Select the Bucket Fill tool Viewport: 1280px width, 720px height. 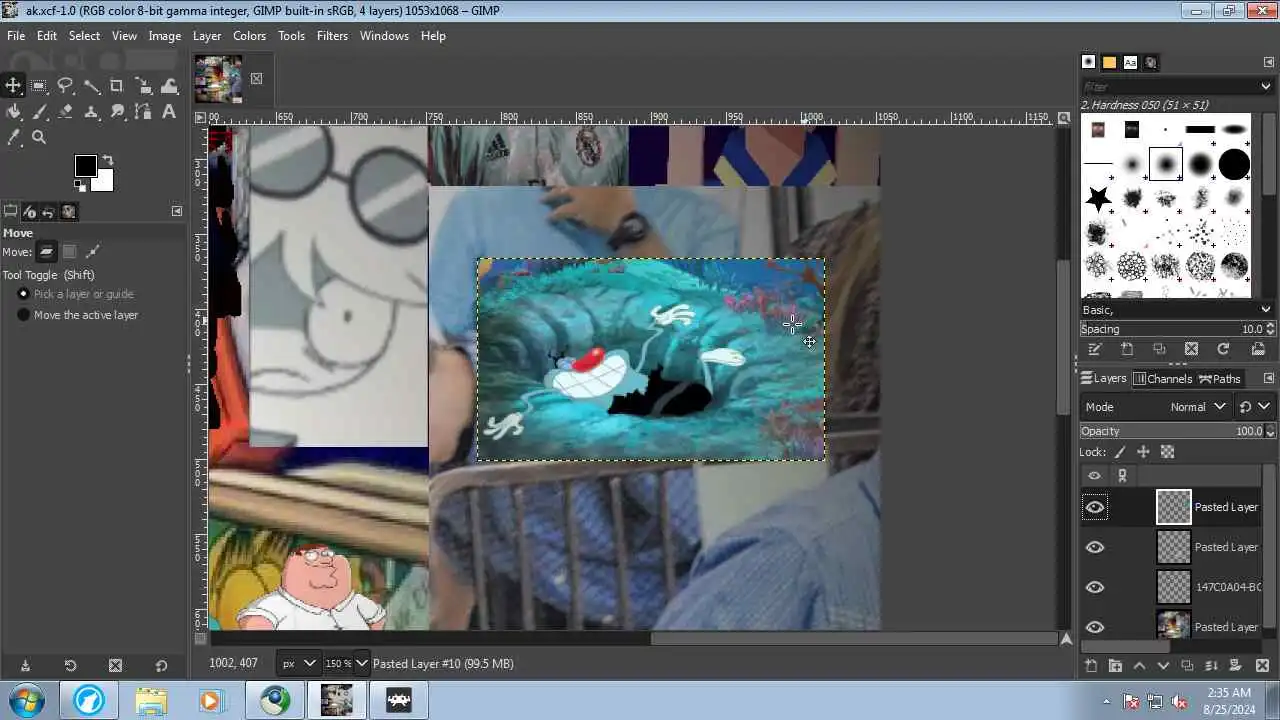tap(13, 112)
